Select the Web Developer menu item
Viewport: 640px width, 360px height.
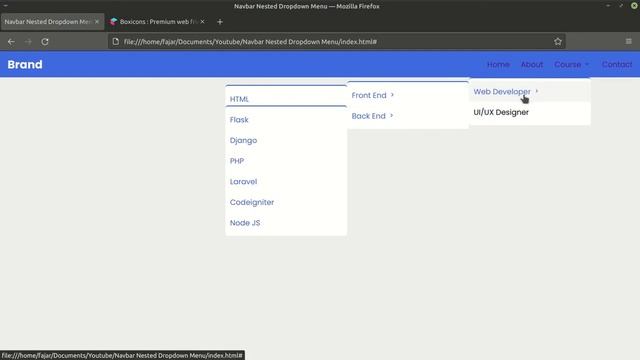pos(530,91)
